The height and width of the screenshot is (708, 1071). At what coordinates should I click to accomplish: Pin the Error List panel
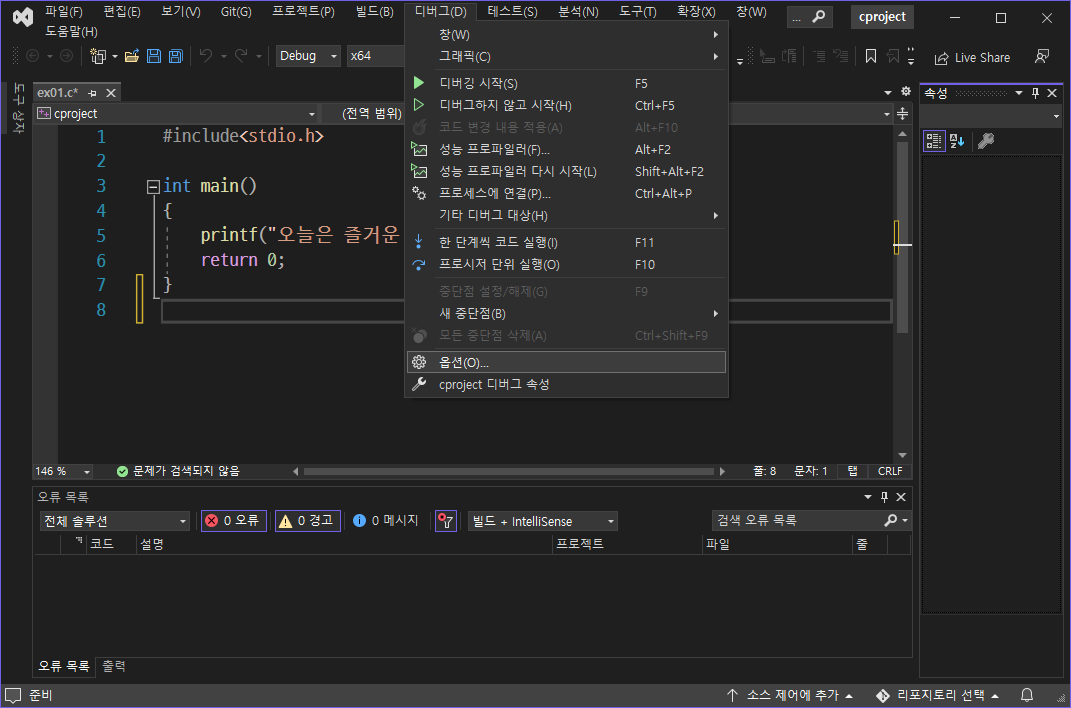885,497
